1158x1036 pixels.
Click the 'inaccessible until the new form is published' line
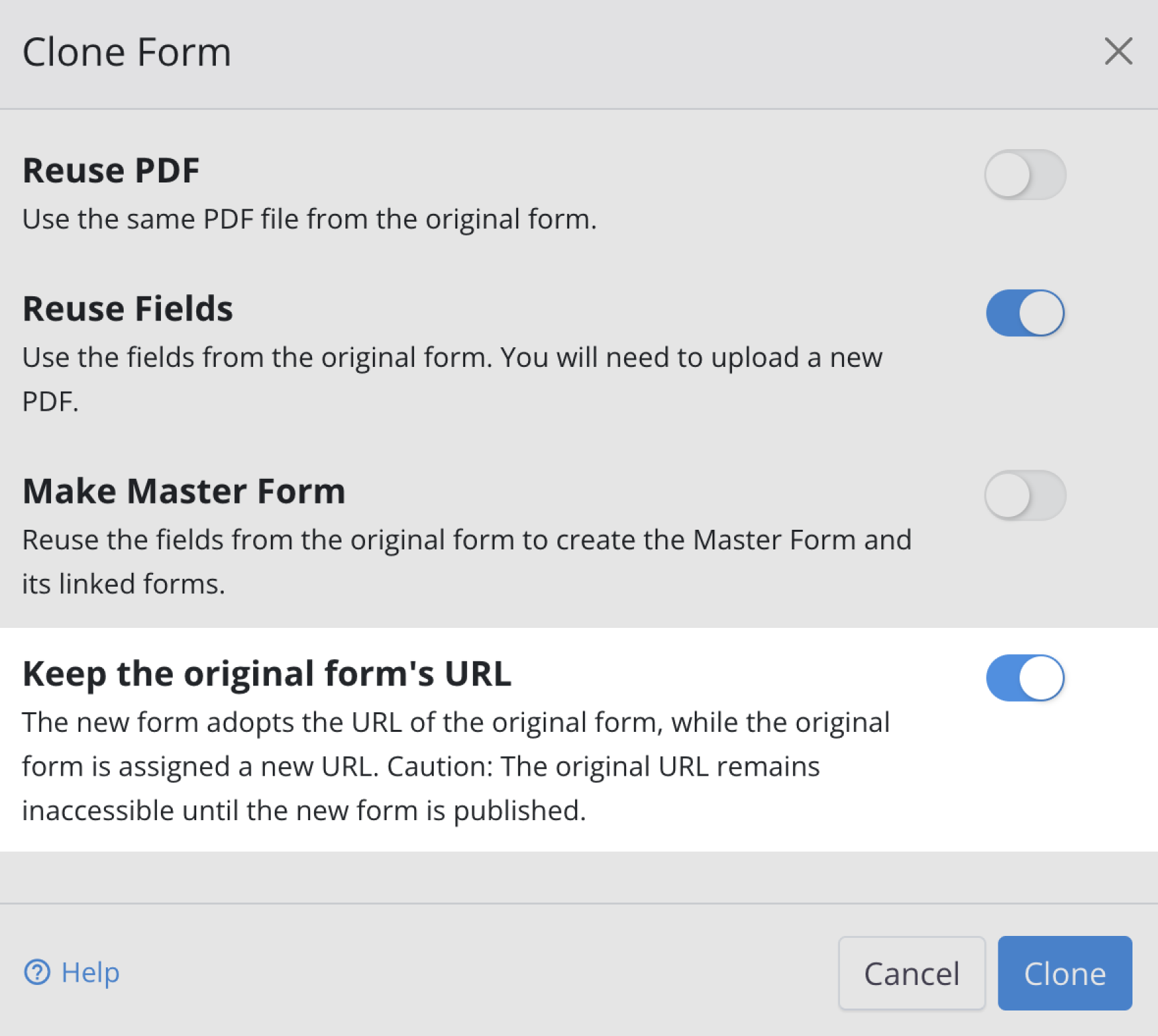click(304, 810)
